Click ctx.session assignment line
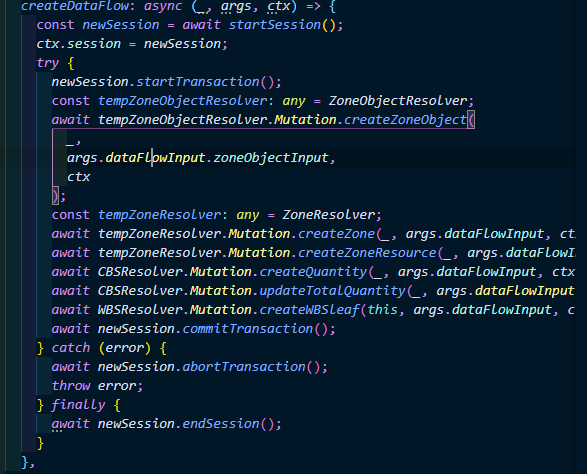The width and height of the screenshot is (587, 474). 132,44
